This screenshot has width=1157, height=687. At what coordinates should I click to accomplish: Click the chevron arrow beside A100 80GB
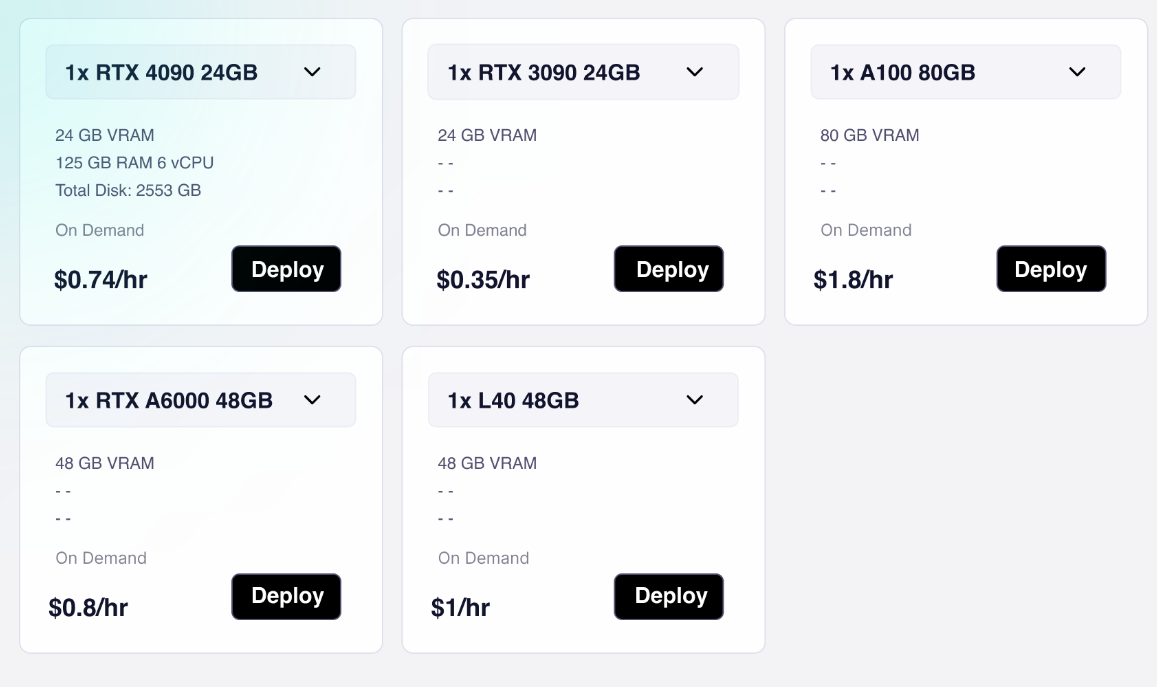[x=1077, y=72]
